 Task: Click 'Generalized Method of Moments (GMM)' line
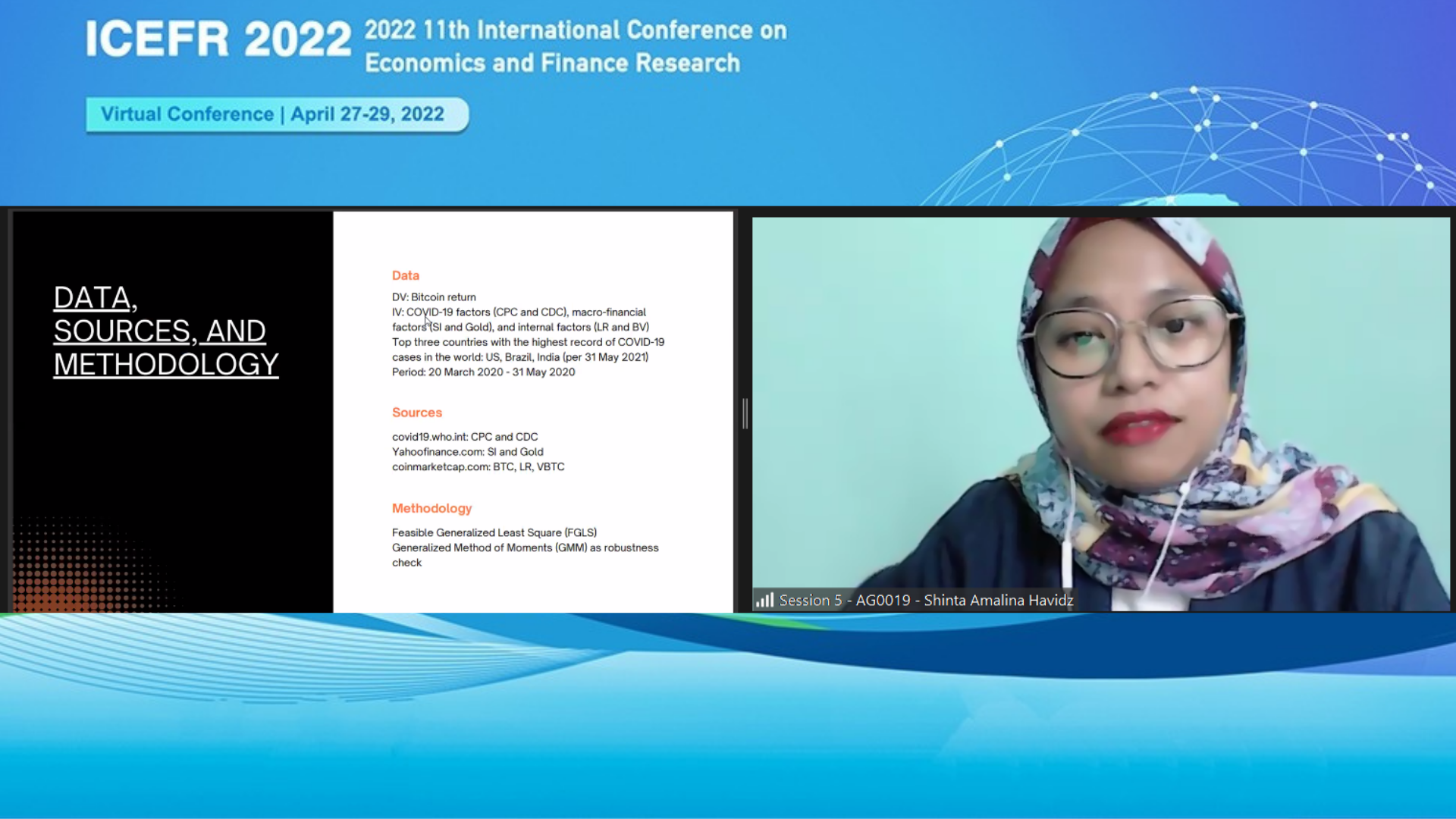525,555
